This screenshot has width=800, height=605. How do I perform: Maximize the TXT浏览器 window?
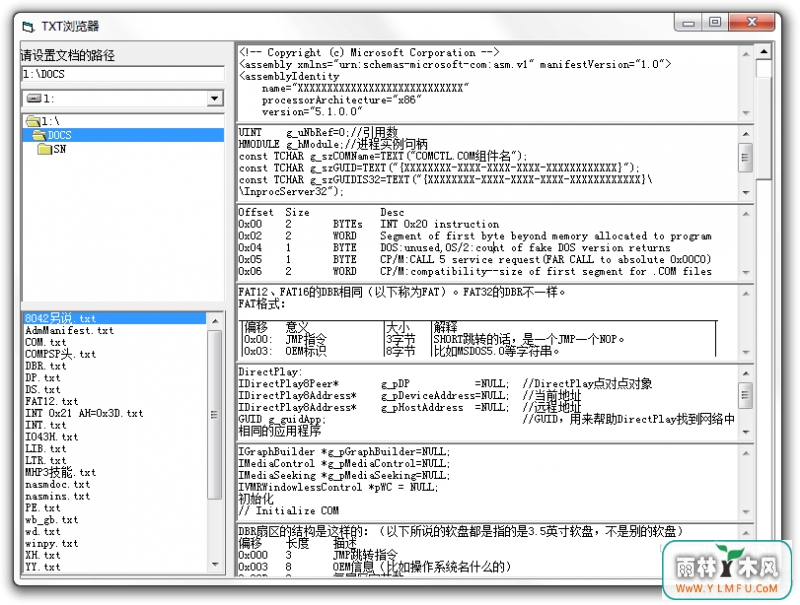click(715, 22)
